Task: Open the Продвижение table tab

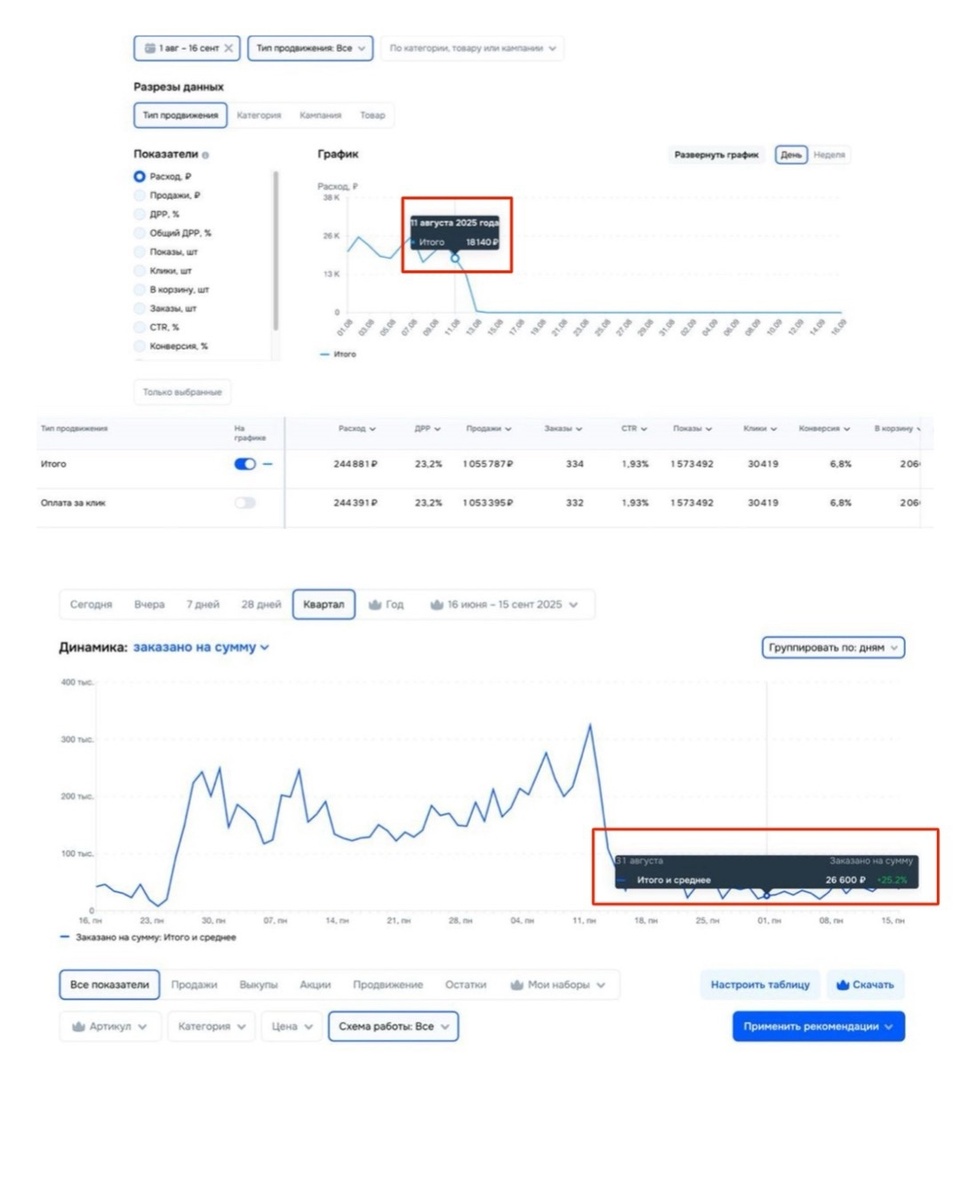Action: 388,985
